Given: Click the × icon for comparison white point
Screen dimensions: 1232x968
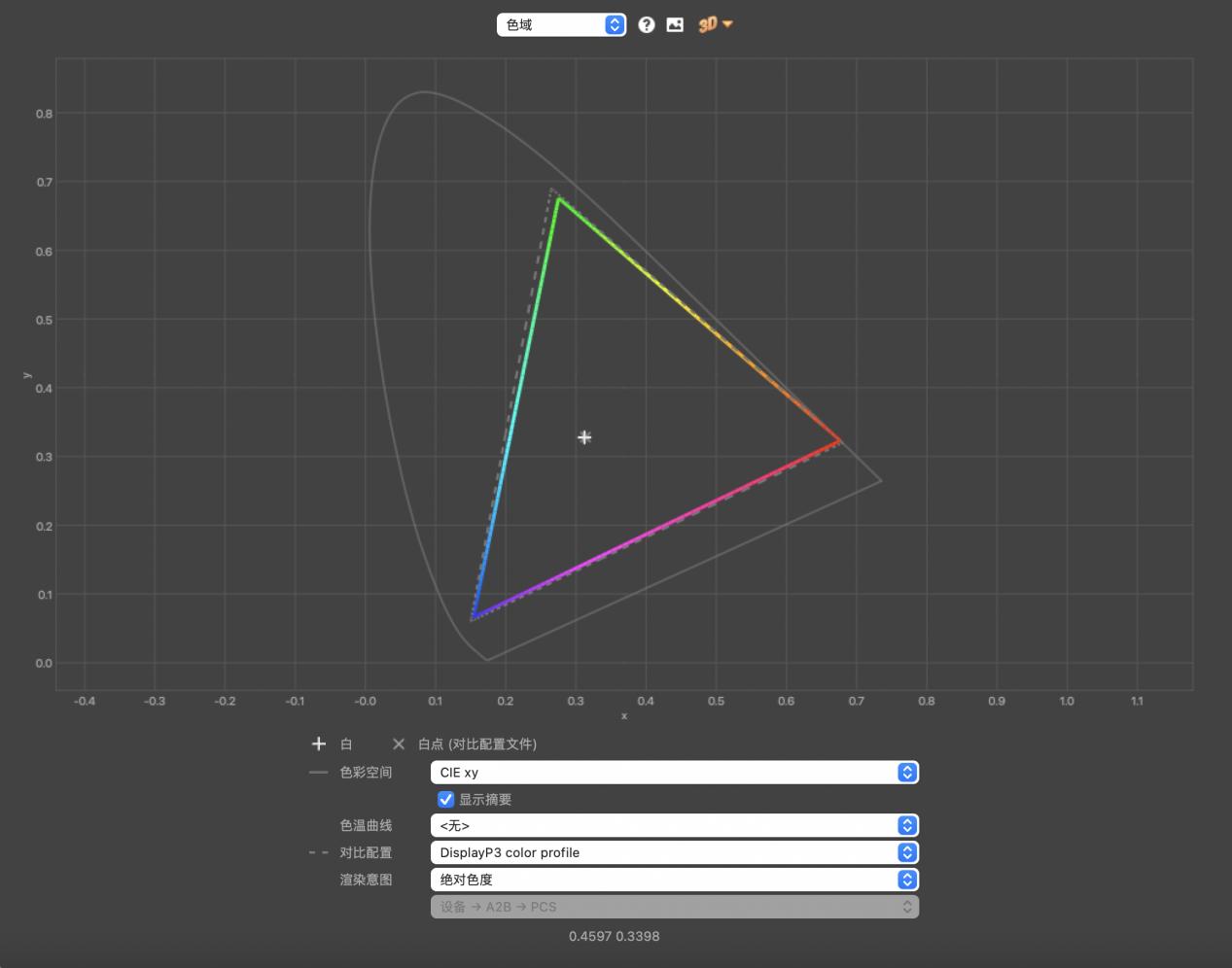Looking at the screenshot, I should click(399, 744).
